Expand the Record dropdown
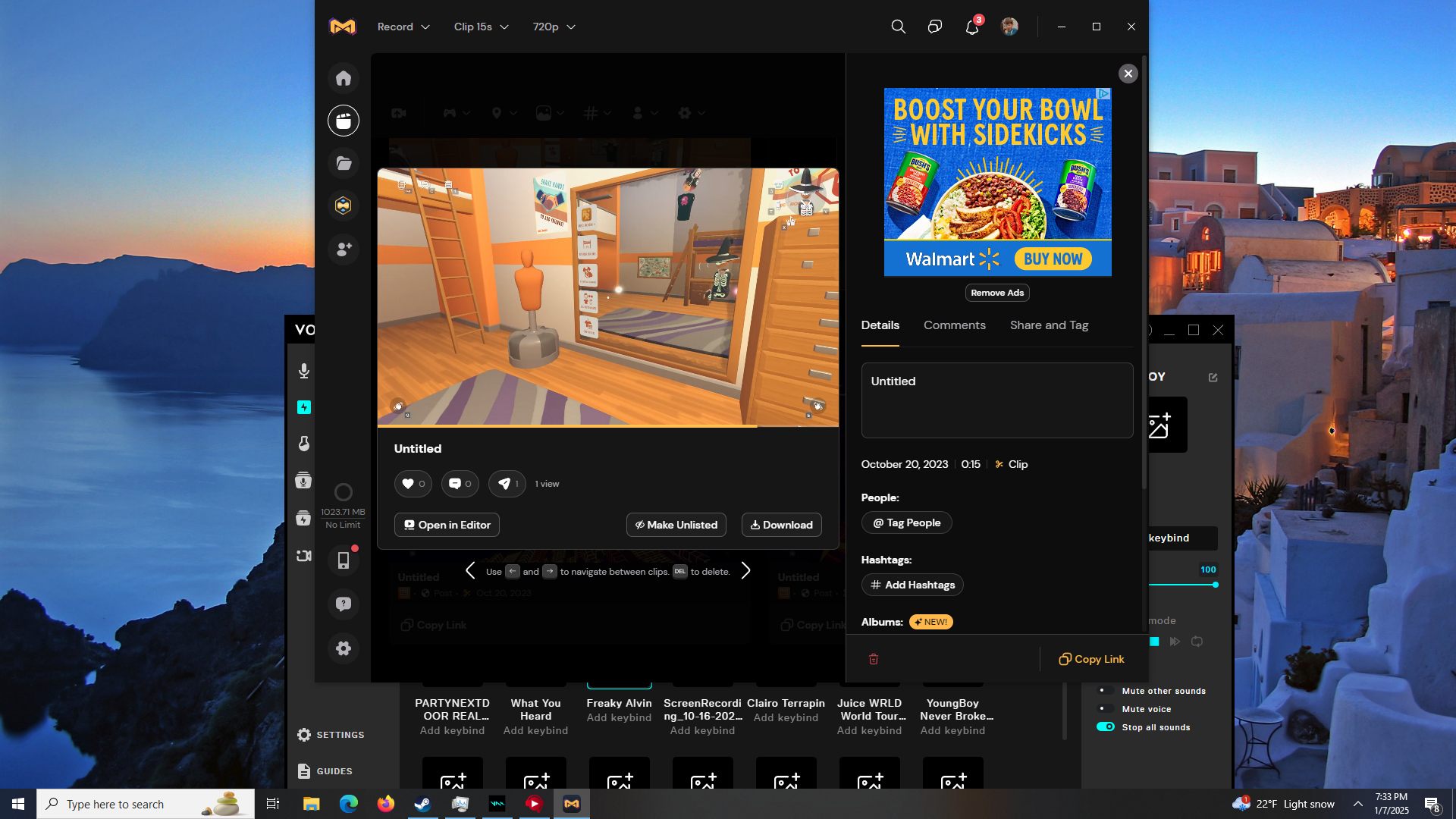Image resolution: width=1456 pixels, height=819 pixels. (403, 27)
